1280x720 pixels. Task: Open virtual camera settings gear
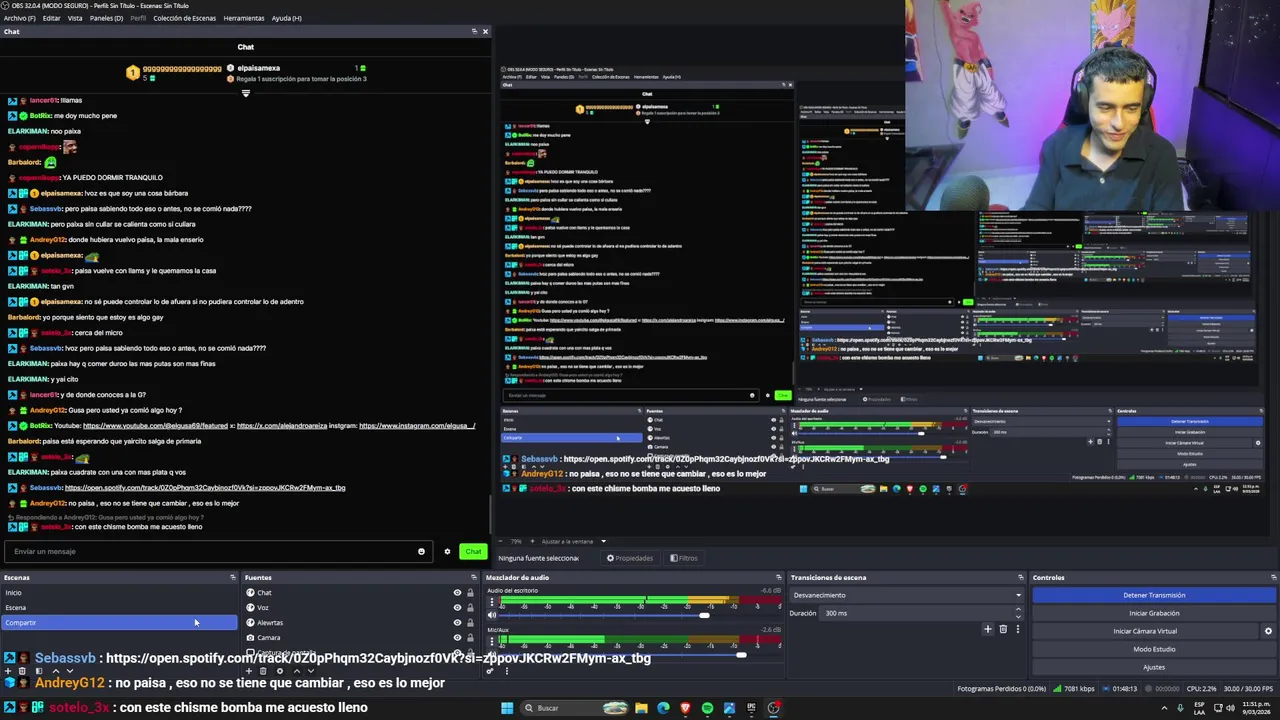pyautogui.click(x=1268, y=631)
